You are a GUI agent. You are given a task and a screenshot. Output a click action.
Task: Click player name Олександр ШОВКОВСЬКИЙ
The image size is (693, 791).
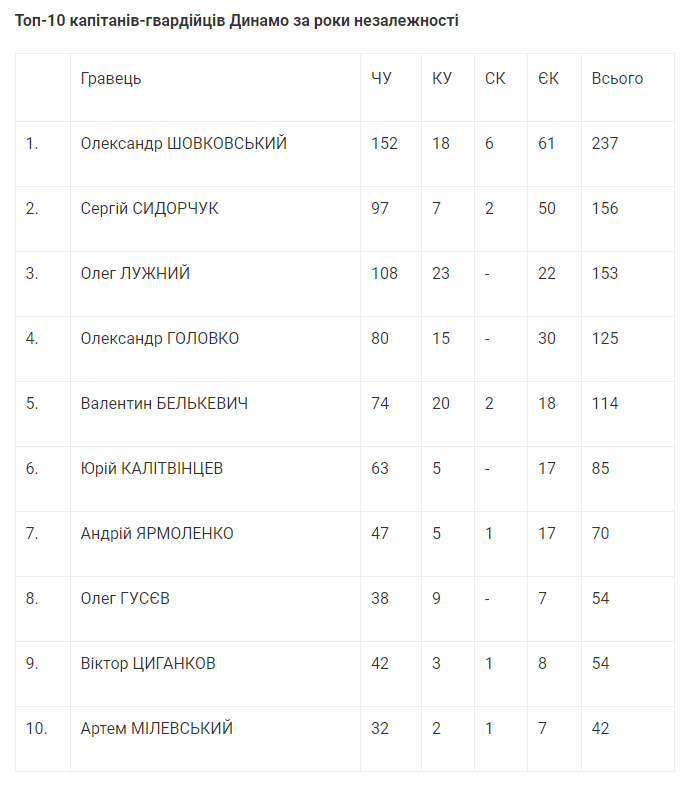point(184,144)
